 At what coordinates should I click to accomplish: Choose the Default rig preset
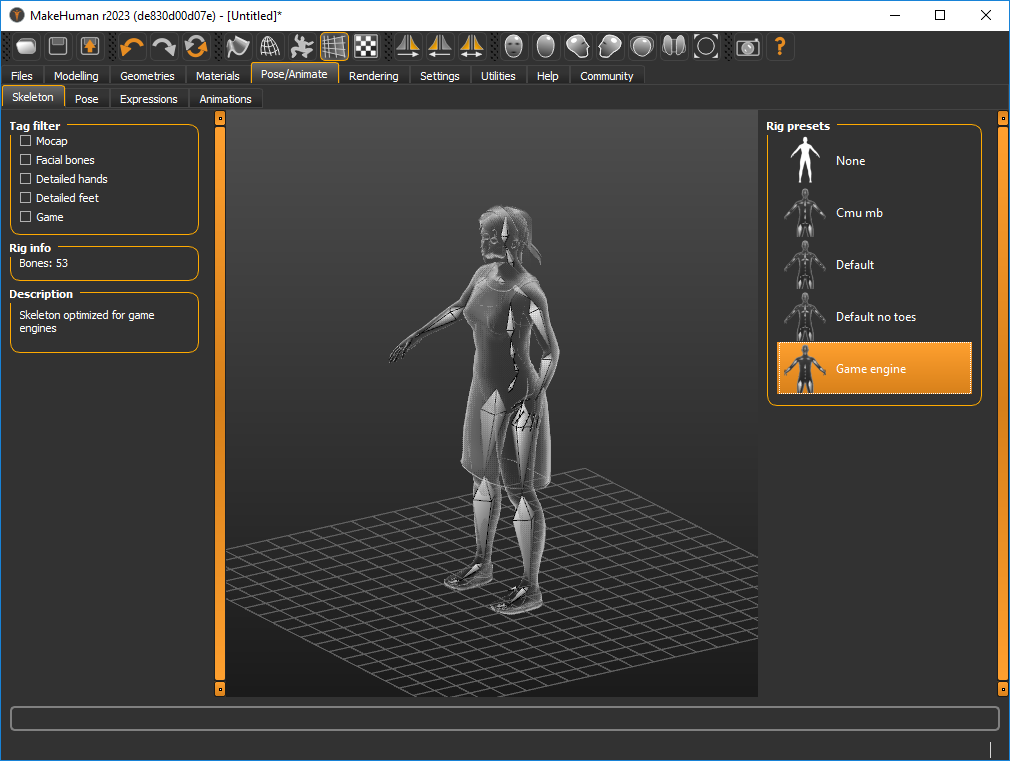(x=874, y=265)
